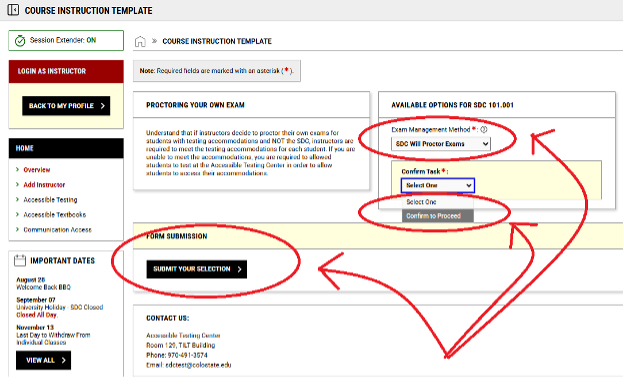This screenshot has width=624, height=388.
Task: Open the Communication Access link
Action: (x=57, y=230)
